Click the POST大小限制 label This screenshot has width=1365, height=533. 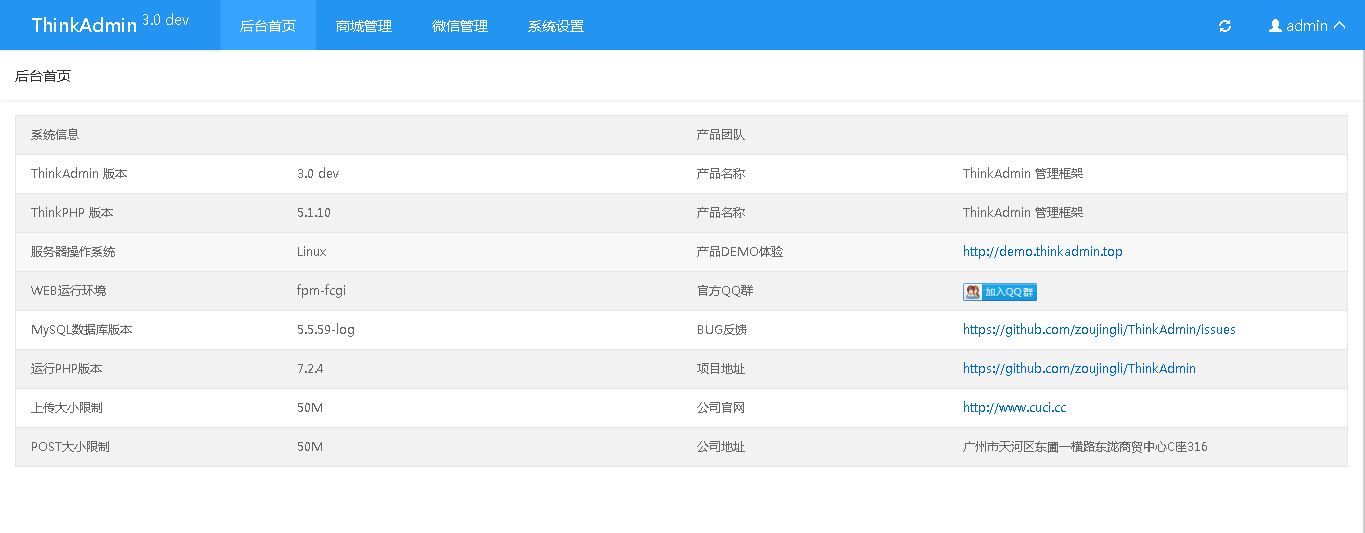[x=70, y=447]
